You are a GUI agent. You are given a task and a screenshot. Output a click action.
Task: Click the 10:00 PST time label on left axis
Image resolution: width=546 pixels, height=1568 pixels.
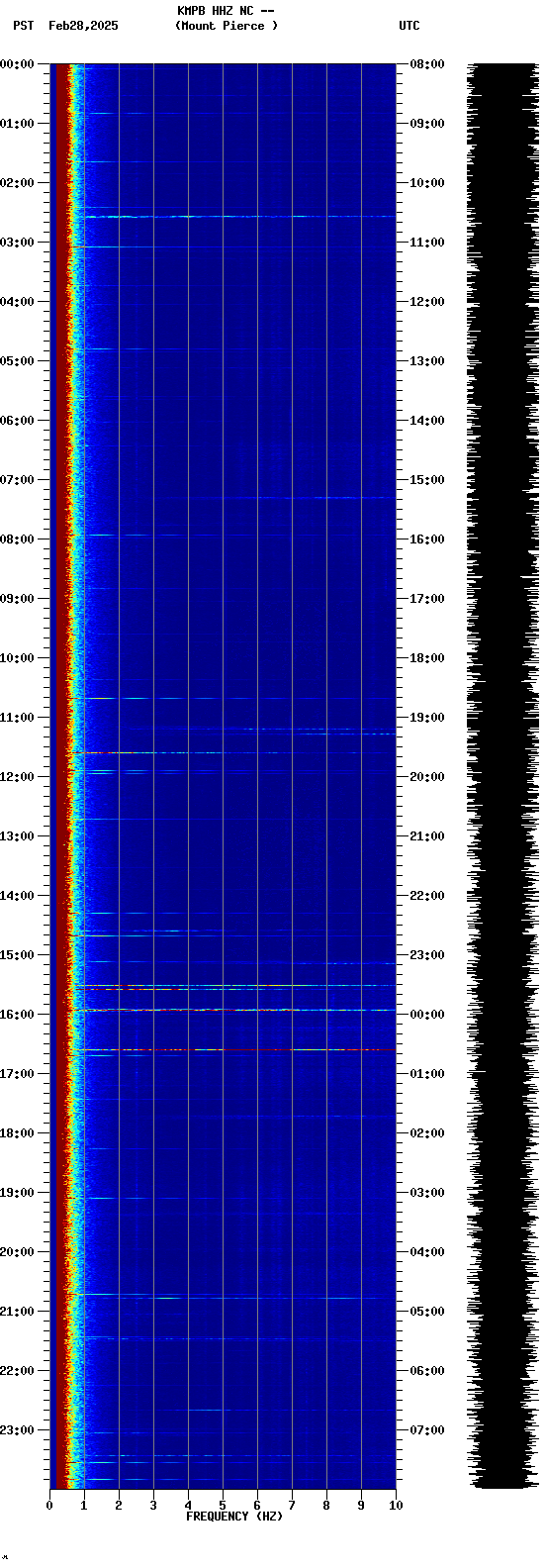(17, 658)
